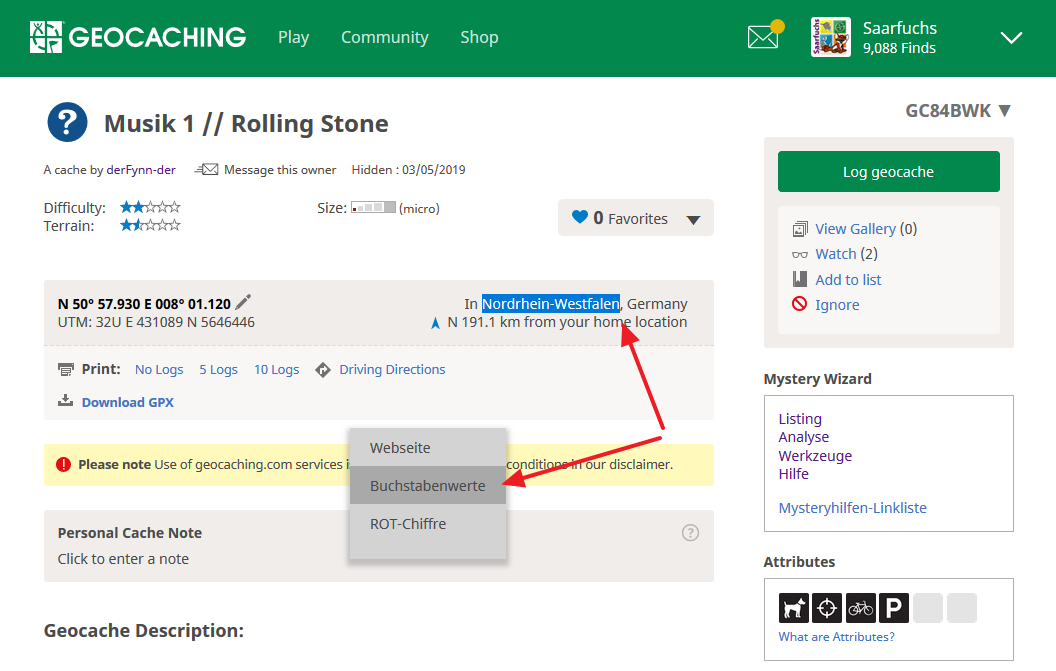Screen dimensions: 1056x671
Task: Click the Watch link
Action: pos(836,254)
